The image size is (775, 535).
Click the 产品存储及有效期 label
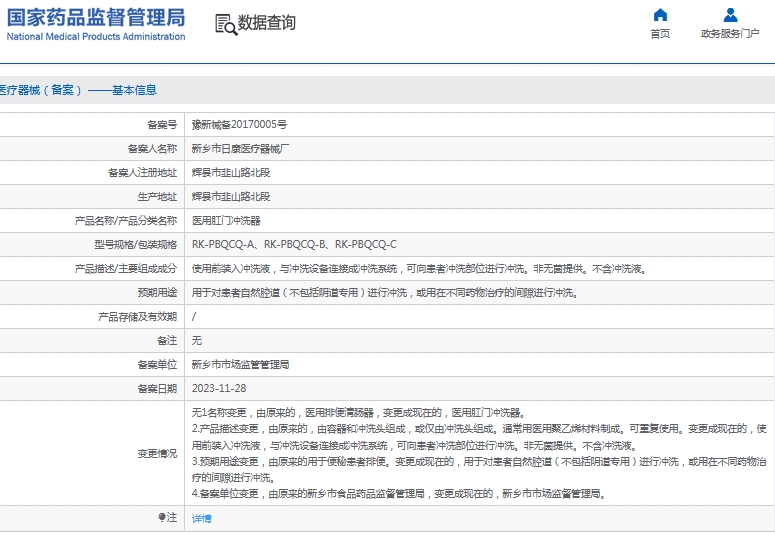click(137, 316)
